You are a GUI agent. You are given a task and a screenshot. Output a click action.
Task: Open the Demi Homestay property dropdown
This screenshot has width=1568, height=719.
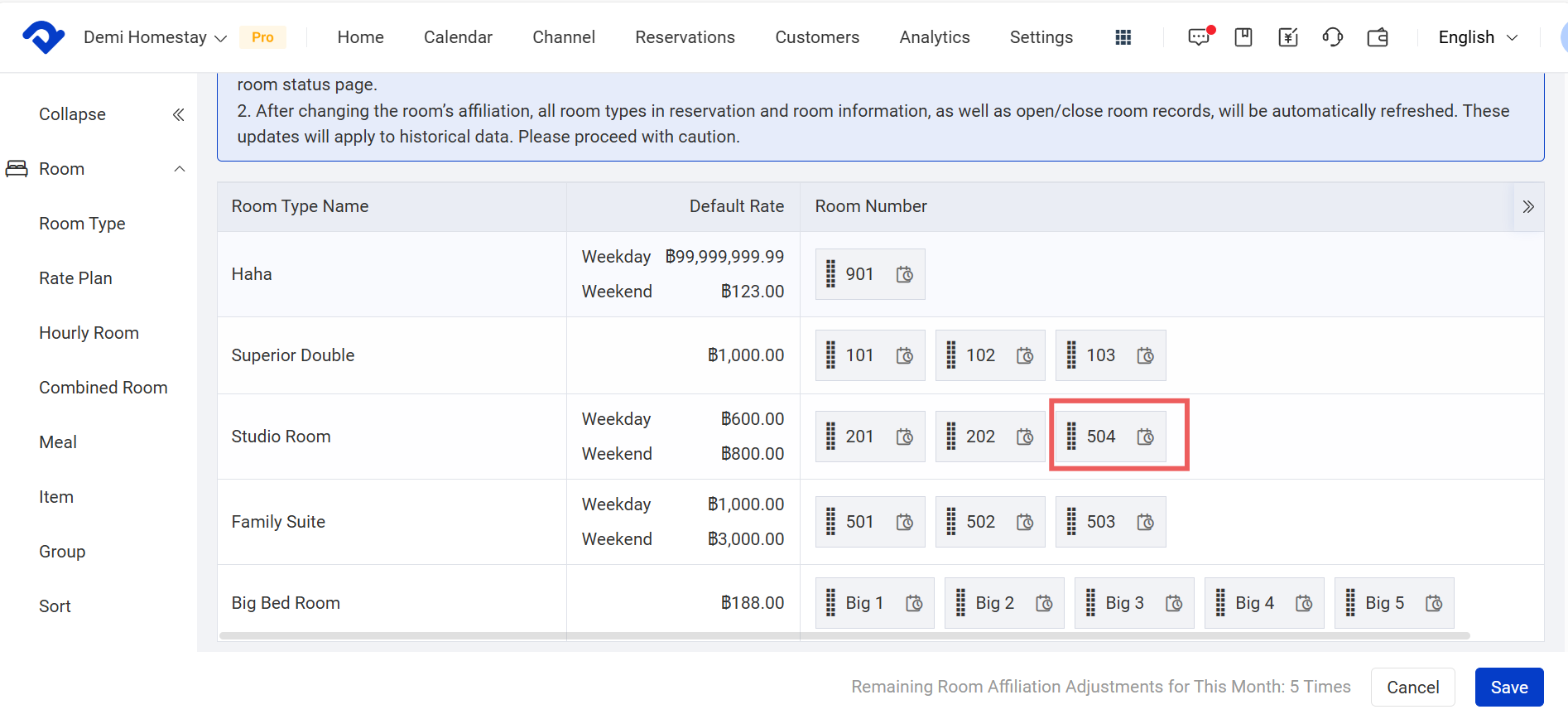155,37
